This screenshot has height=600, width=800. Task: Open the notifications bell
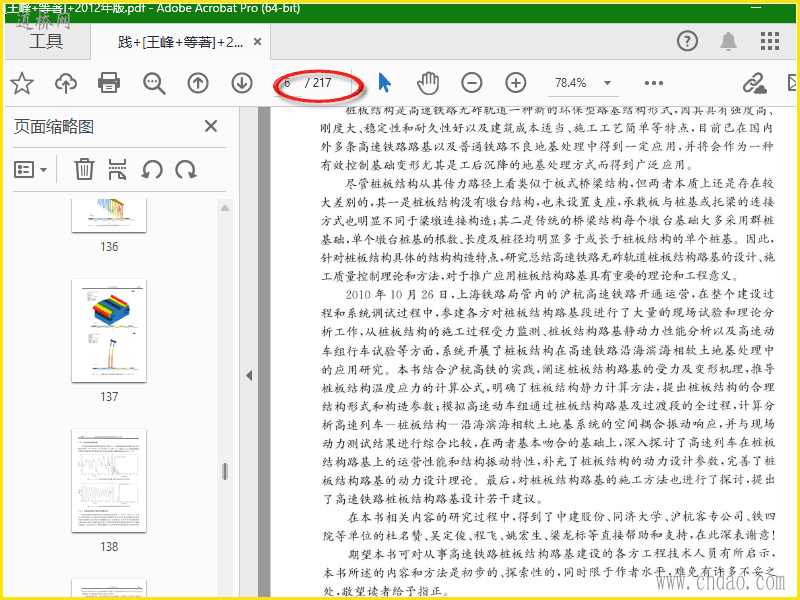coord(728,41)
